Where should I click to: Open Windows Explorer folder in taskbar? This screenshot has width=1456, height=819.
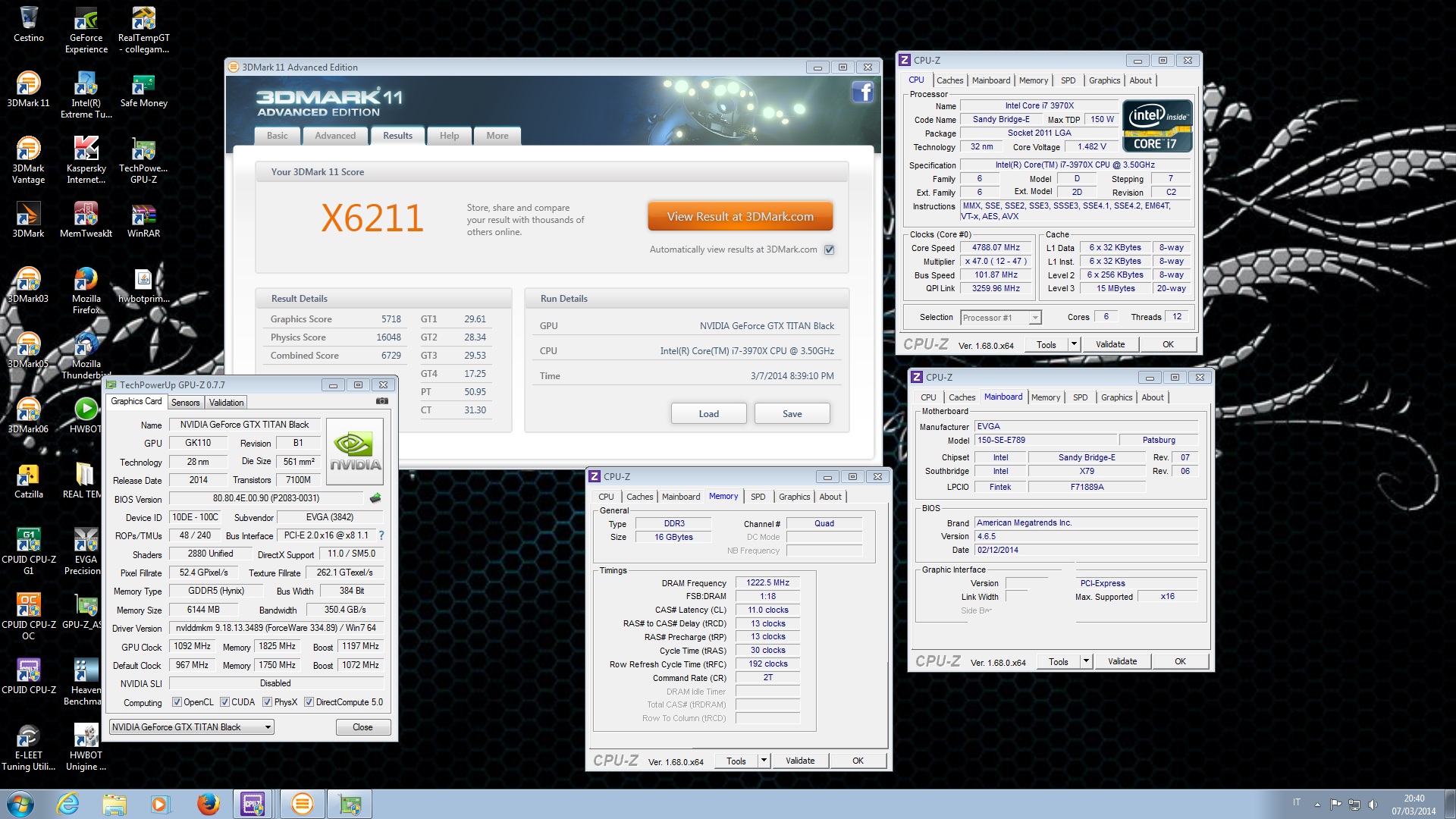115,804
